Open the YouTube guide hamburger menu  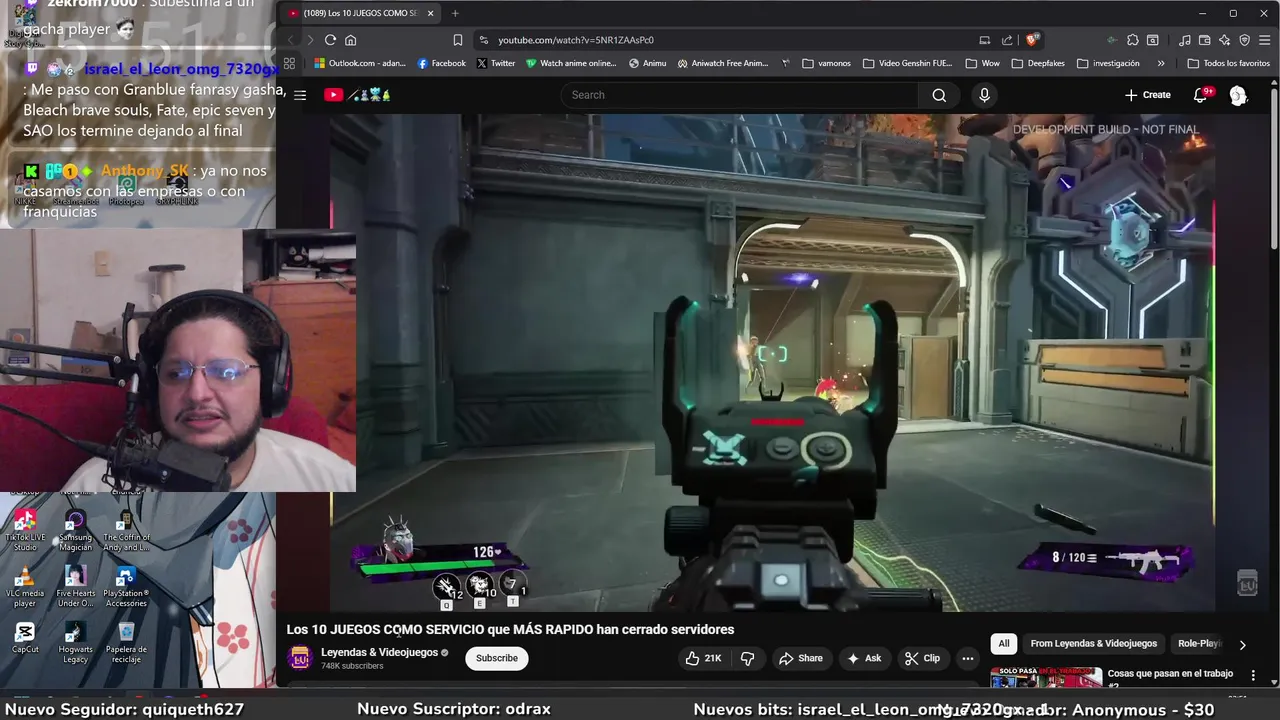click(x=300, y=95)
